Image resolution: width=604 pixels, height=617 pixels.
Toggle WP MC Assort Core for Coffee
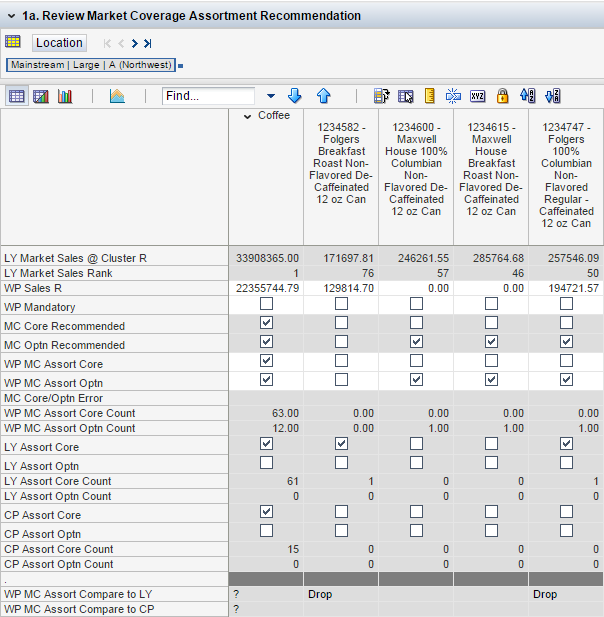pyautogui.click(x=266, y=361)
